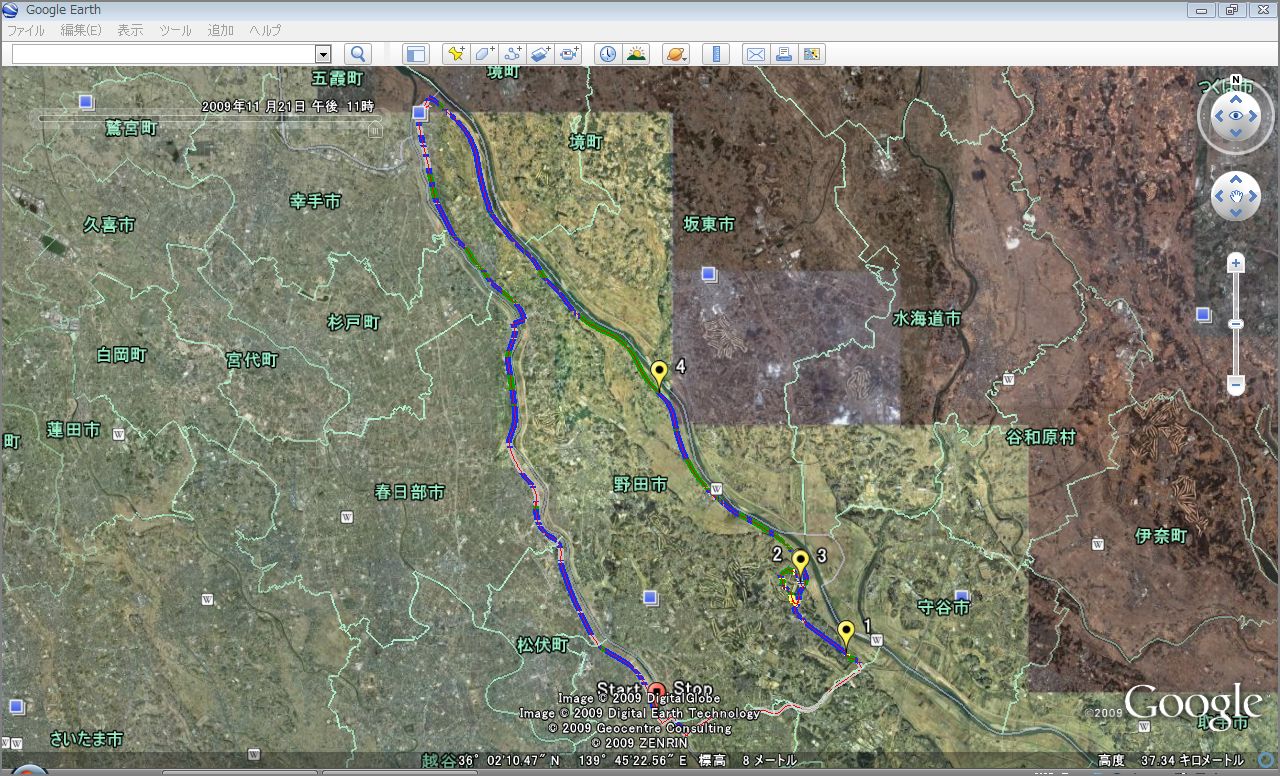Image resolution: width=1280 pixels, height=776 pixels.
Task: Reset north with the N compass button
Action: (1237, 79)
